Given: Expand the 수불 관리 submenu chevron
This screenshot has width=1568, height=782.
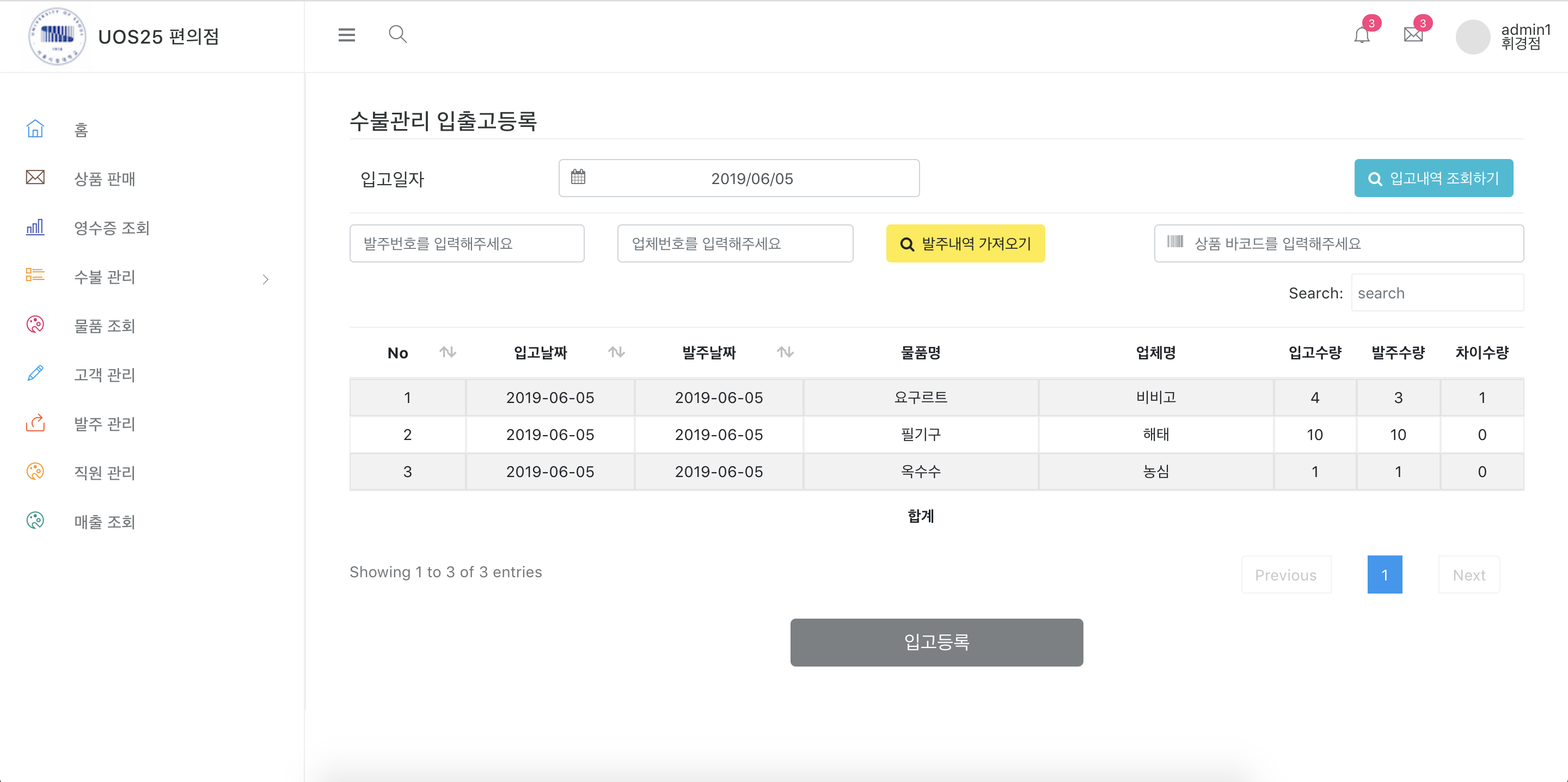Looking at the screenshot, I should [x=265, y=279].
